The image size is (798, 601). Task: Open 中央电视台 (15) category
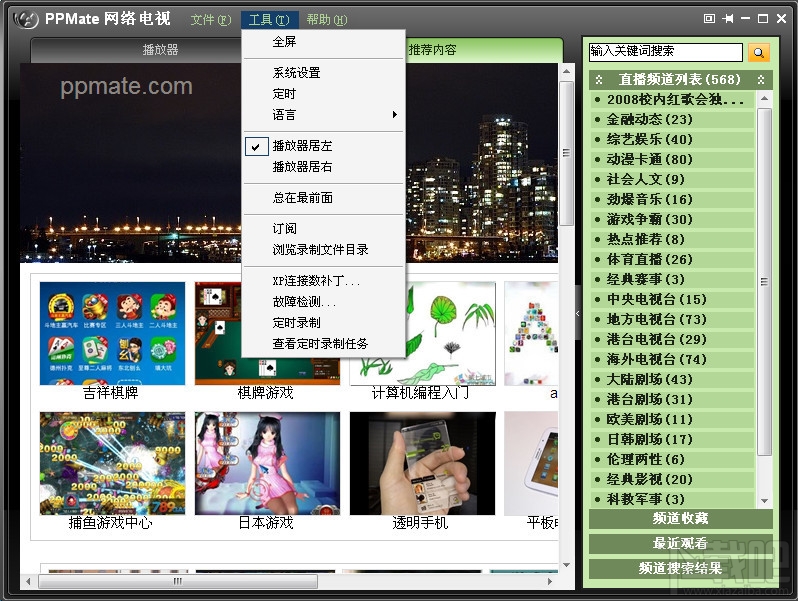point(673,299)
